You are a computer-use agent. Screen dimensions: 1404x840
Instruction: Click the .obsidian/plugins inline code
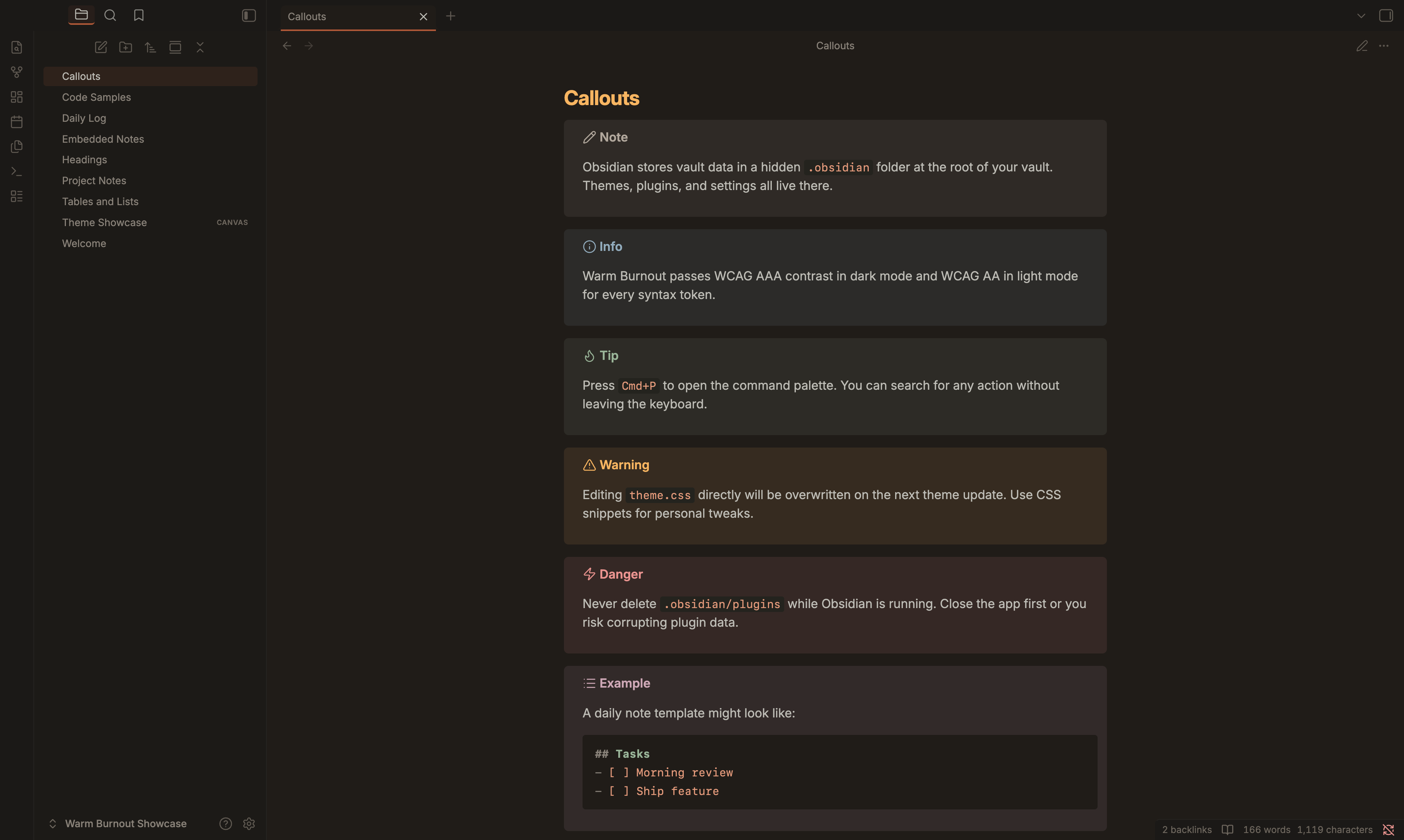(x=722, y=605)
